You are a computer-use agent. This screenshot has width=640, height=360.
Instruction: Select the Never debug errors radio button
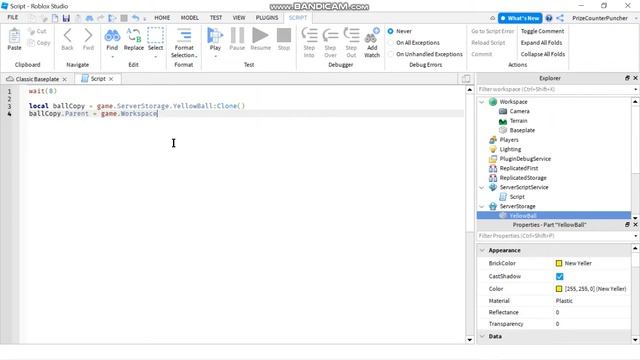click(x=391, y=31)
